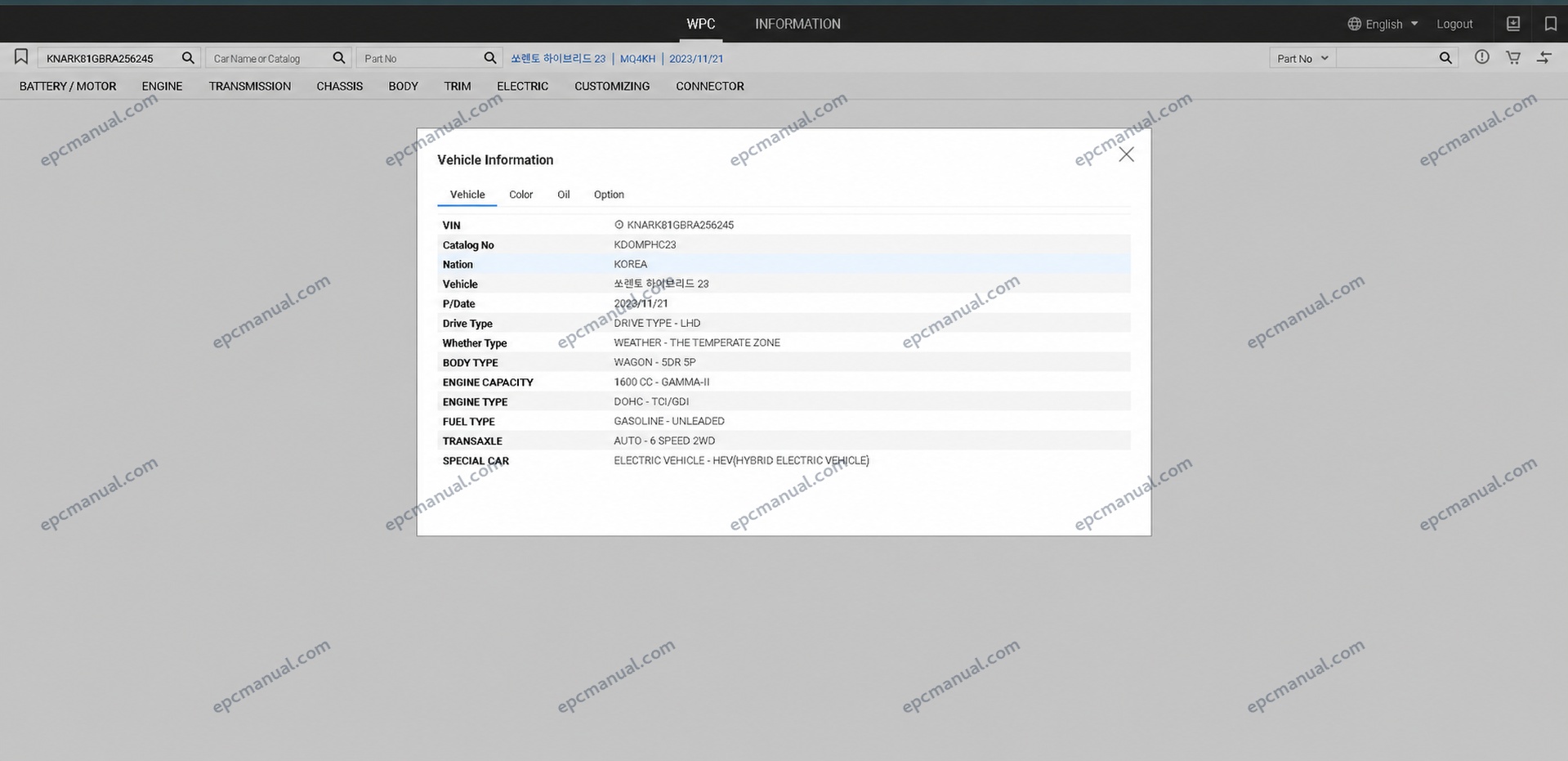Click the WAGON - 5DR 5P value
The height and width of the screenshot is (761, 1568).
[654, 362]
